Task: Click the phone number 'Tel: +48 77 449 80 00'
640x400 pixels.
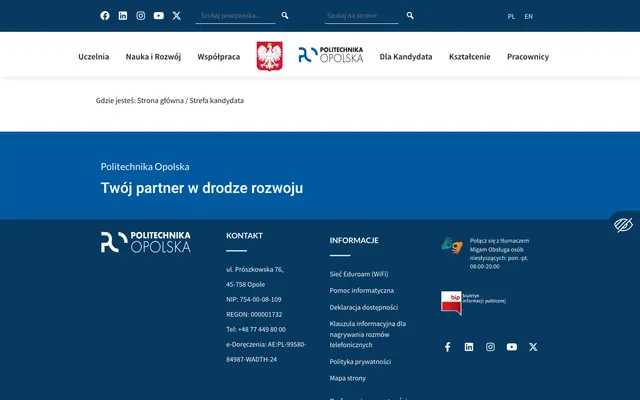Action: (256, 329)
